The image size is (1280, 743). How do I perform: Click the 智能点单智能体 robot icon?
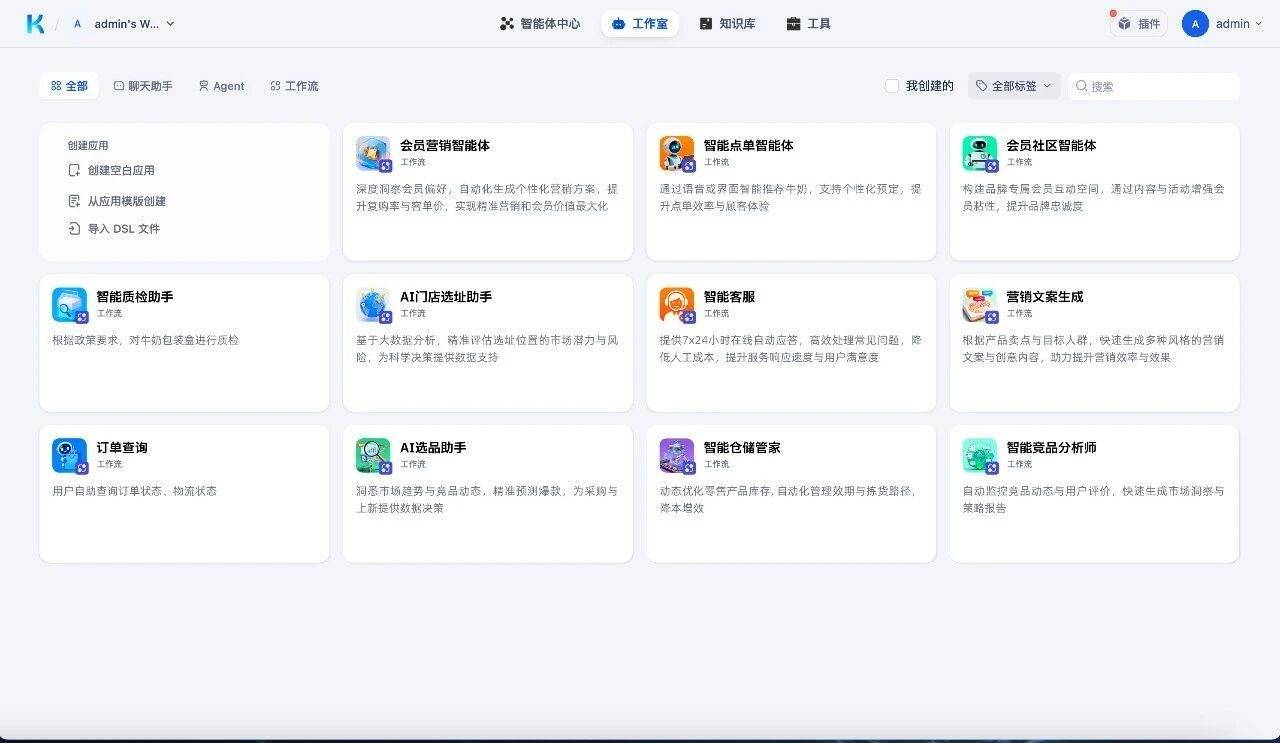coord(676,153)
